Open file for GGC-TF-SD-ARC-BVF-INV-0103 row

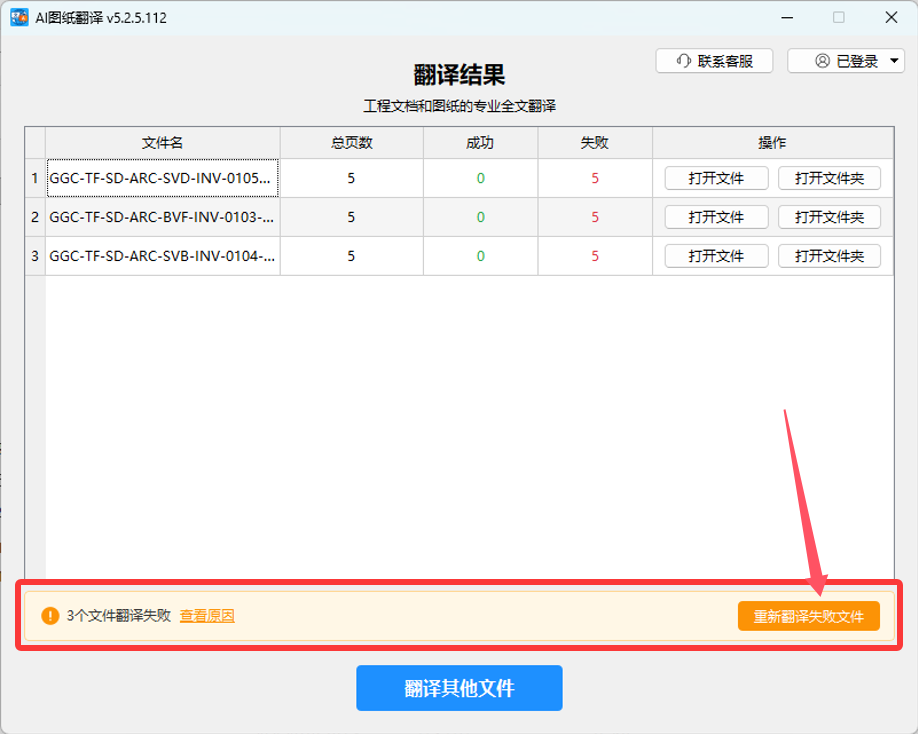716,217
